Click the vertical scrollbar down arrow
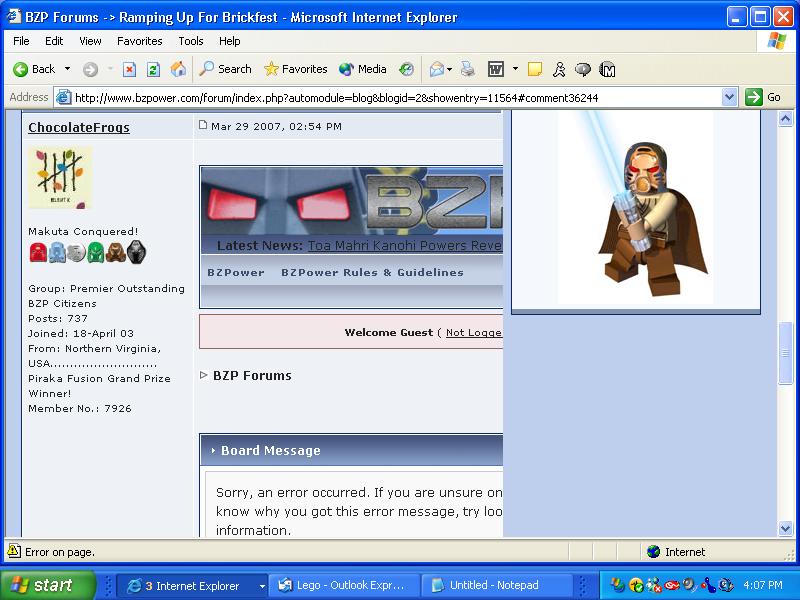This screenshot has height=600, width=800. coord(785,529)
